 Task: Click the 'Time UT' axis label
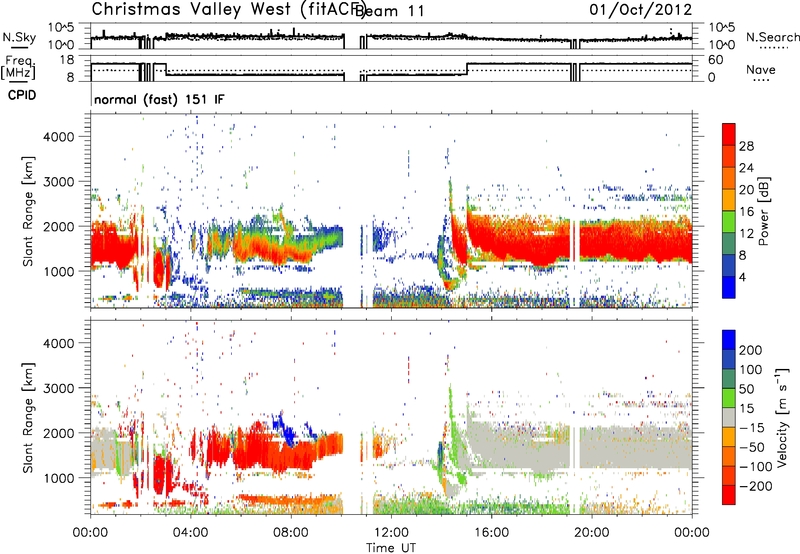click(391, 547)
